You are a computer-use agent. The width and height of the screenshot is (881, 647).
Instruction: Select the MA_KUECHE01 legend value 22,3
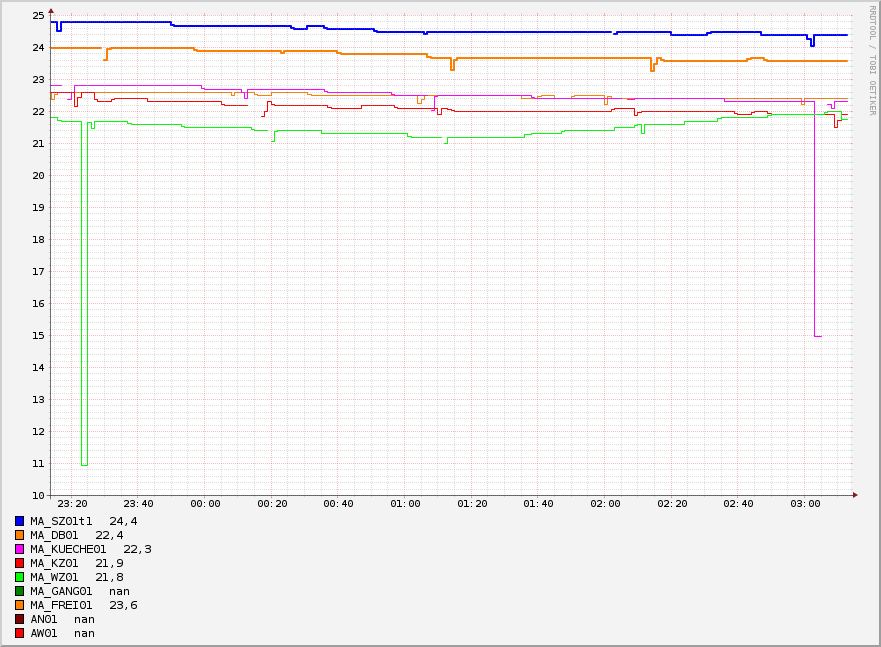click(137, 549)
